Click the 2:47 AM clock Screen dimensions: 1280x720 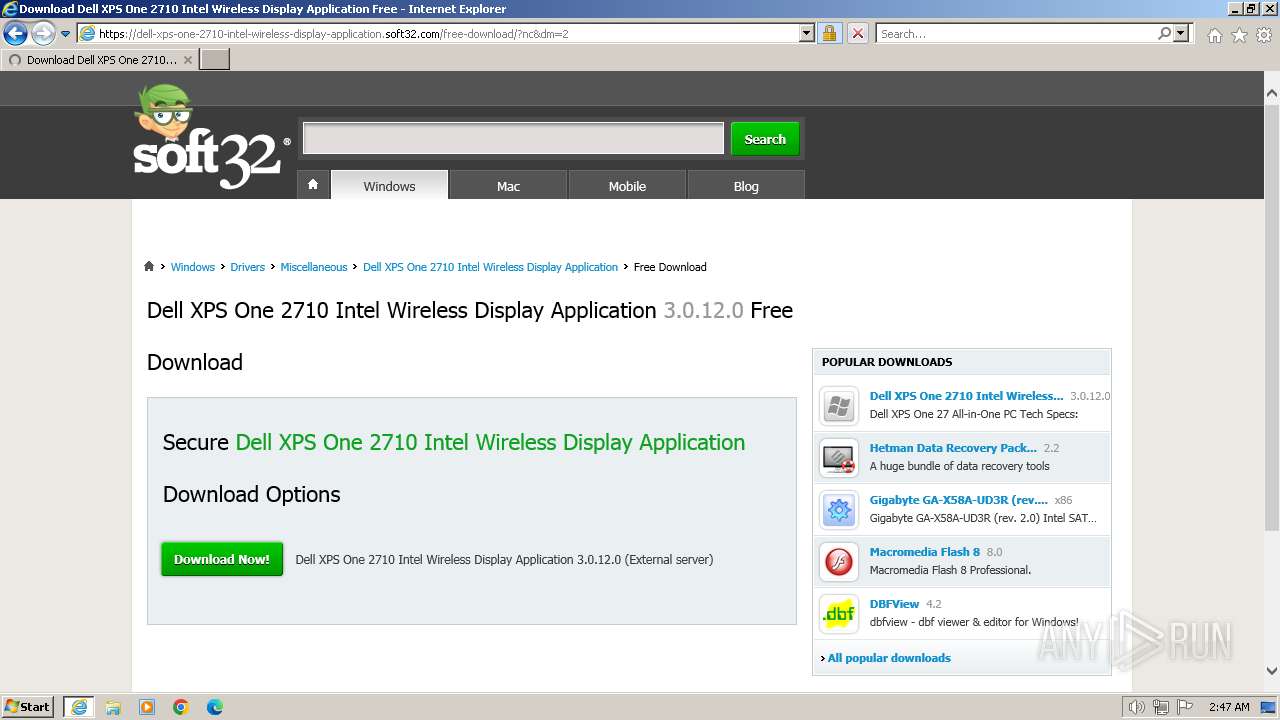tap(1229, 707)
